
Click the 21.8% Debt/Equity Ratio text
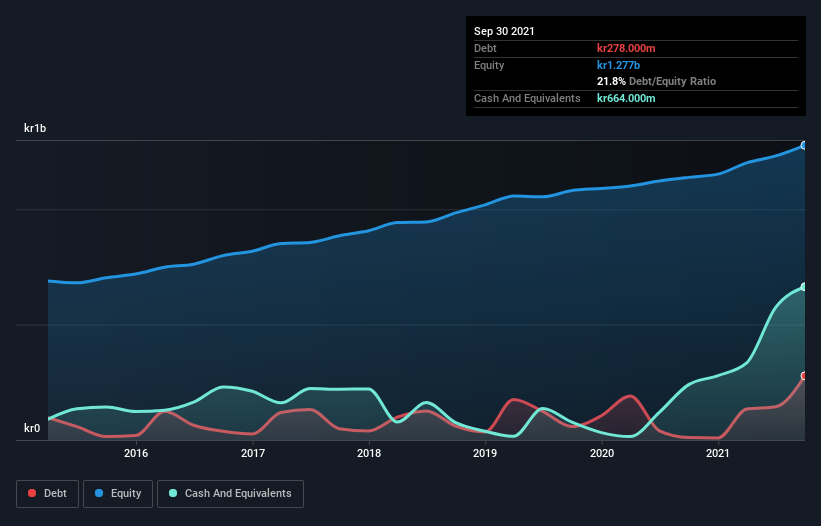coord(657,82)
